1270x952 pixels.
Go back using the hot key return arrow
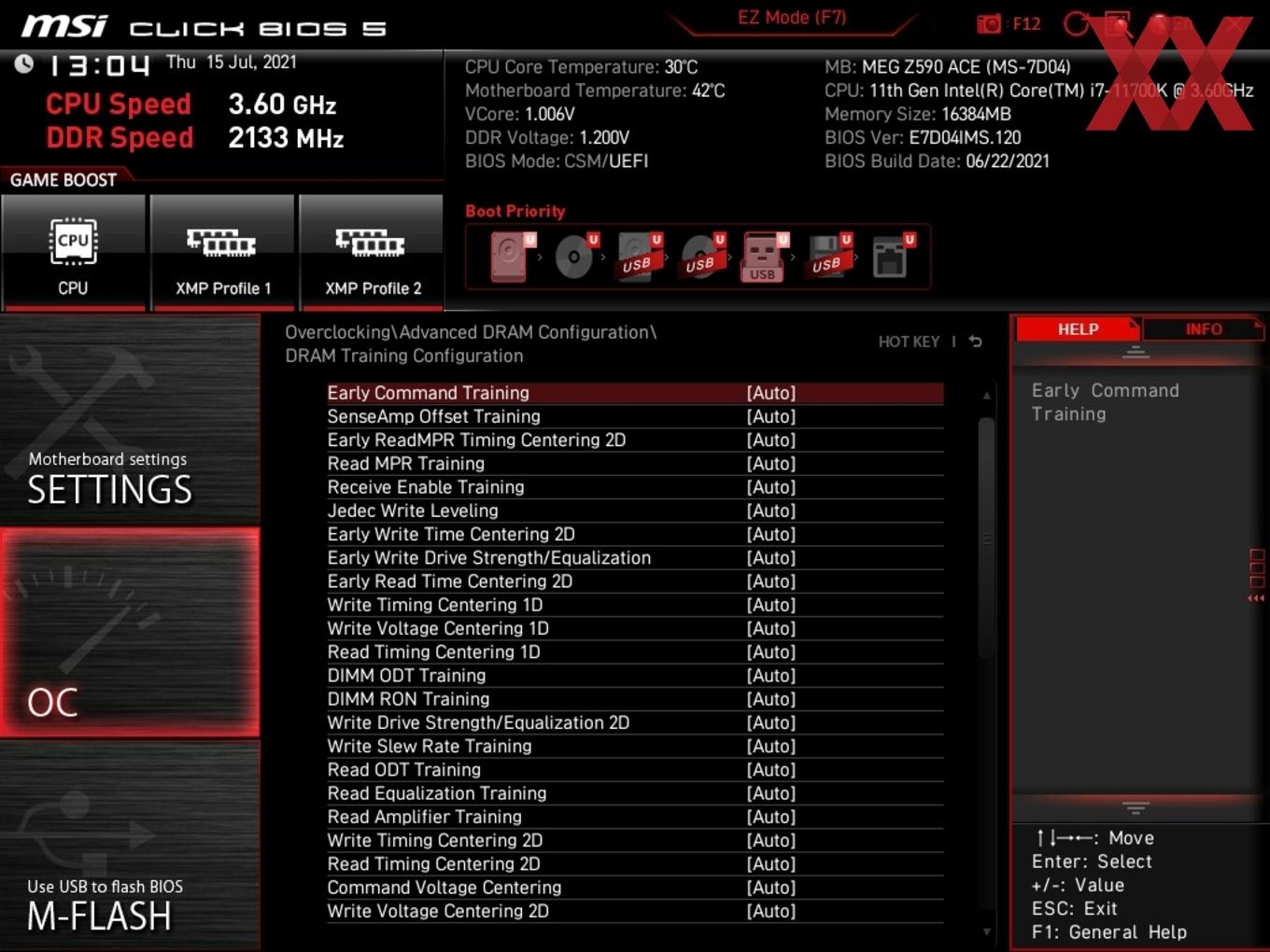pos(975,342)
